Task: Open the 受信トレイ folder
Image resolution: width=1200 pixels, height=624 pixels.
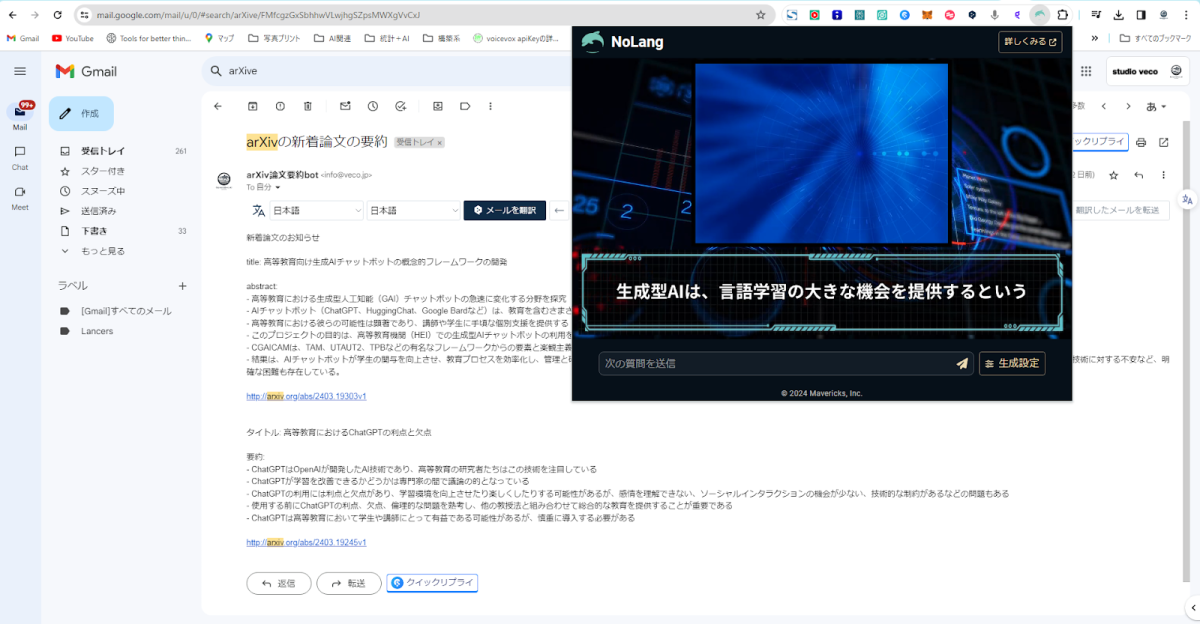Action: (102, 151)
